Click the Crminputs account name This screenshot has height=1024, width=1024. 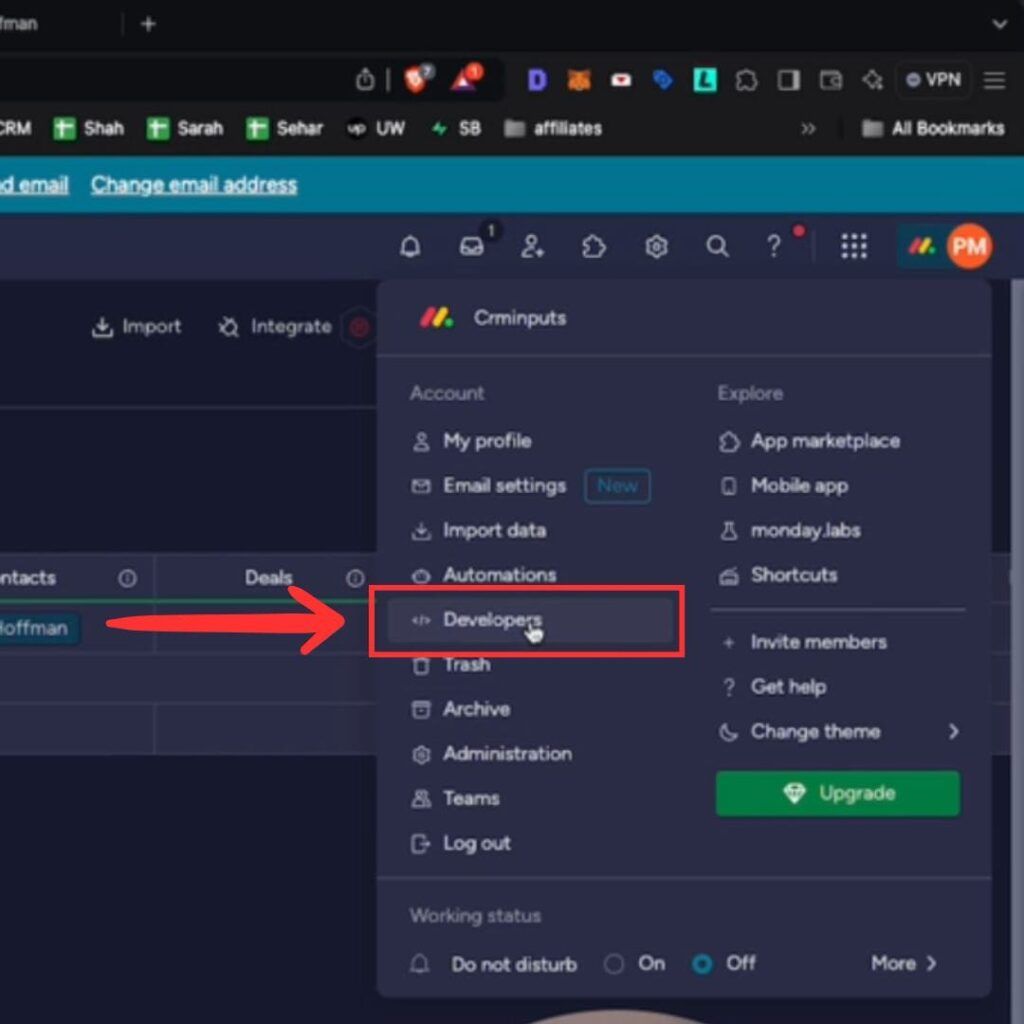click(x=520, y=318)
